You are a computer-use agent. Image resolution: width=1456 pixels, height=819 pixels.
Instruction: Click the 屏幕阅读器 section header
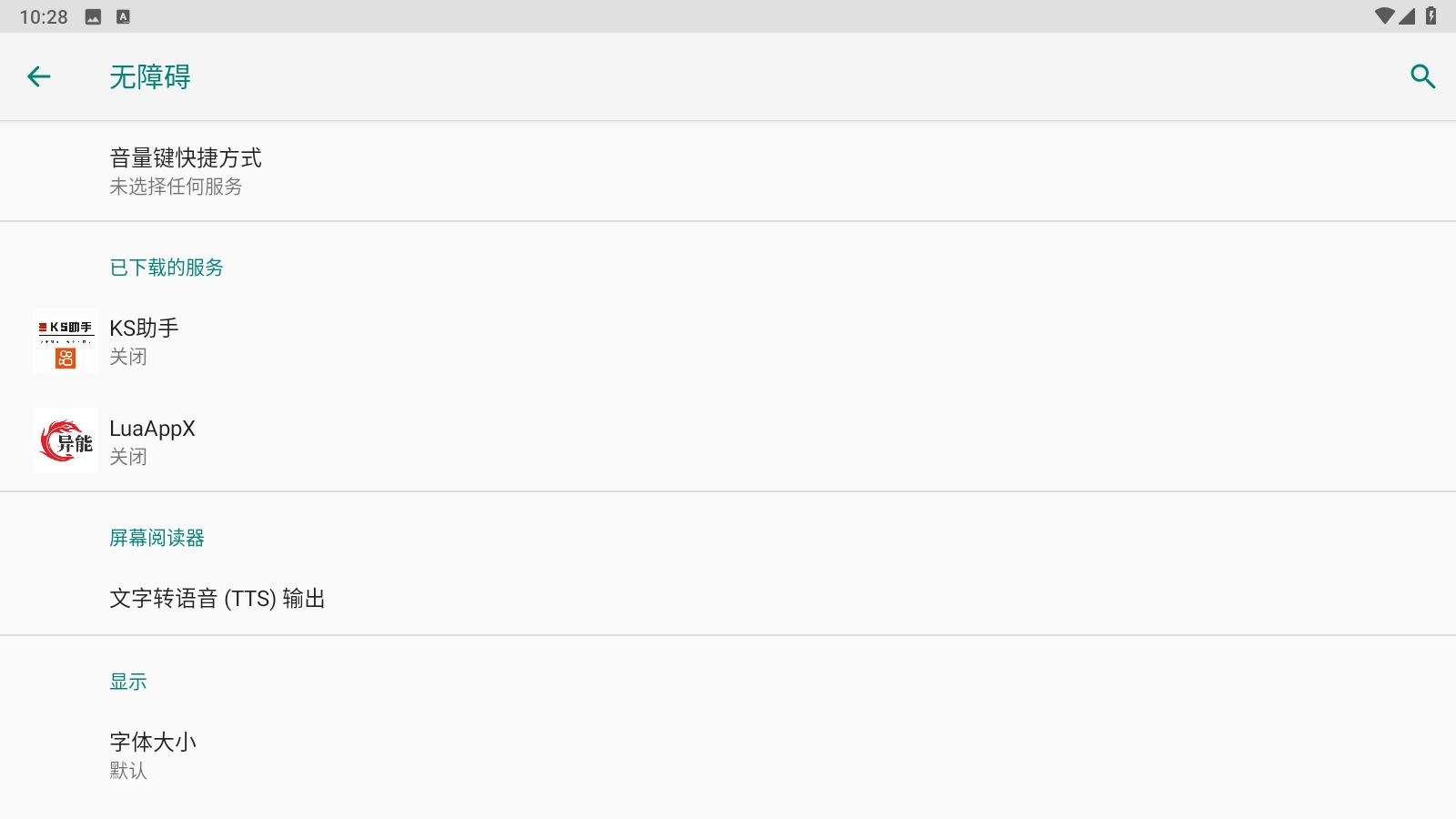click(157, 538)
